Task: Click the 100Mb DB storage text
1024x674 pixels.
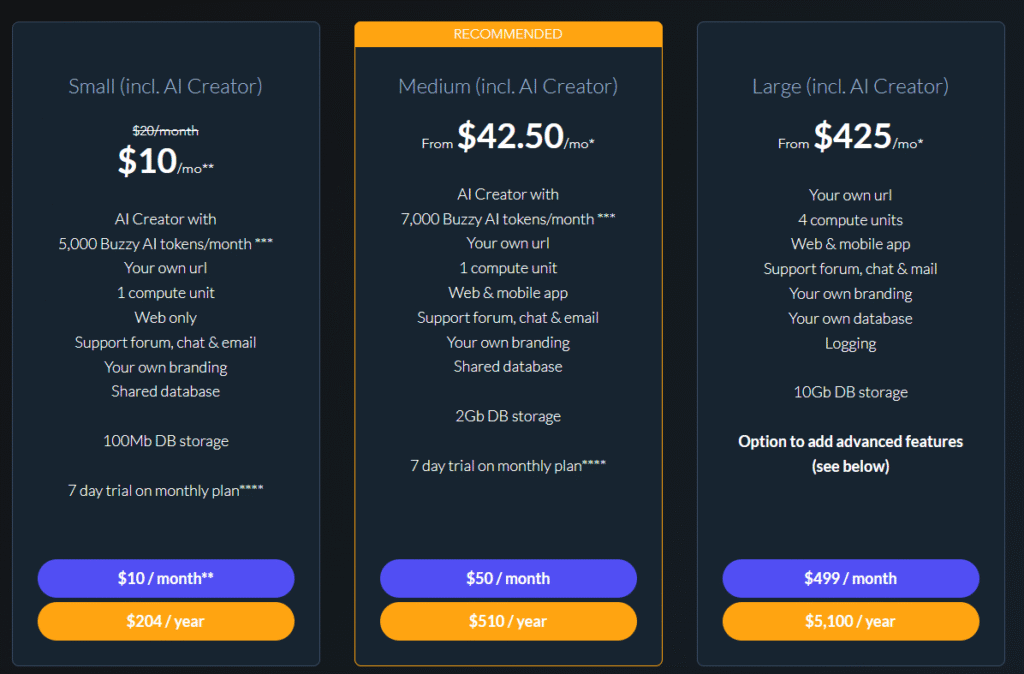Action: 165,441
